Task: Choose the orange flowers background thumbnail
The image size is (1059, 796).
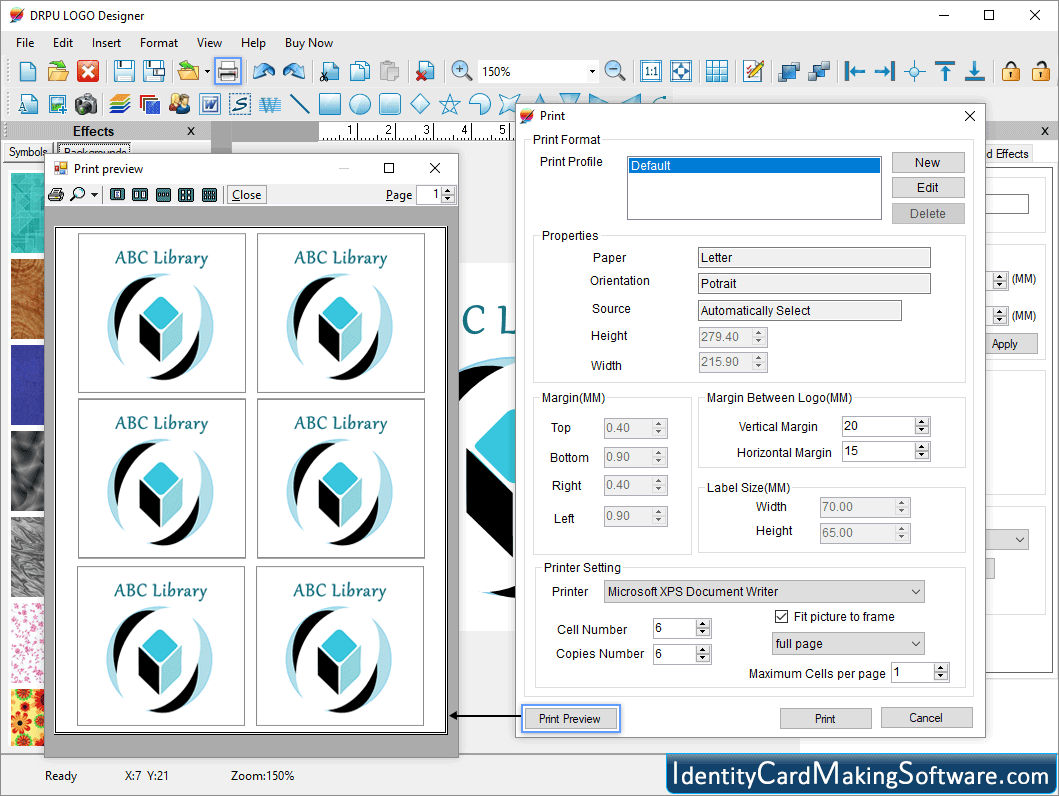Action: point(27,717)
